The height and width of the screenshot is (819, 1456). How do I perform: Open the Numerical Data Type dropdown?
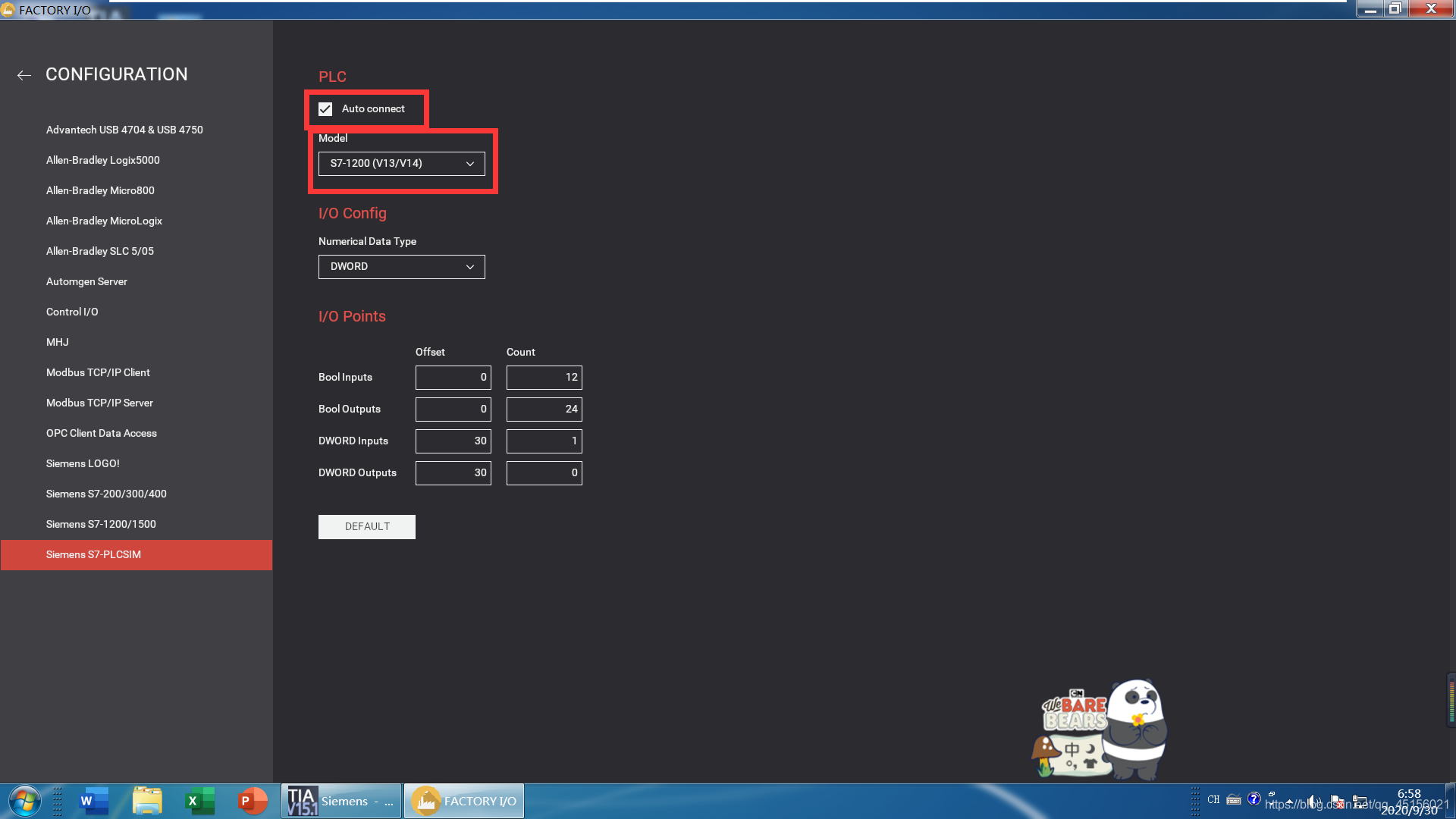click(401, 267)
